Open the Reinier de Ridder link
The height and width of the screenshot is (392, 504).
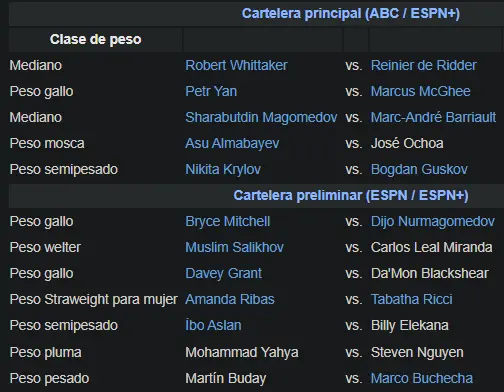click(x=423, y=65)
